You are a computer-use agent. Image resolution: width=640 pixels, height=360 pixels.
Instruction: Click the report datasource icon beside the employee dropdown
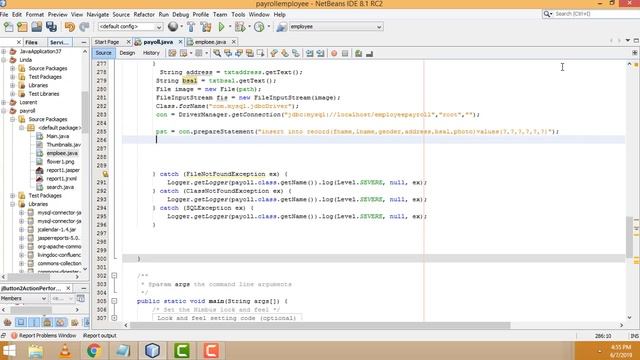click(x=281, y=27)
